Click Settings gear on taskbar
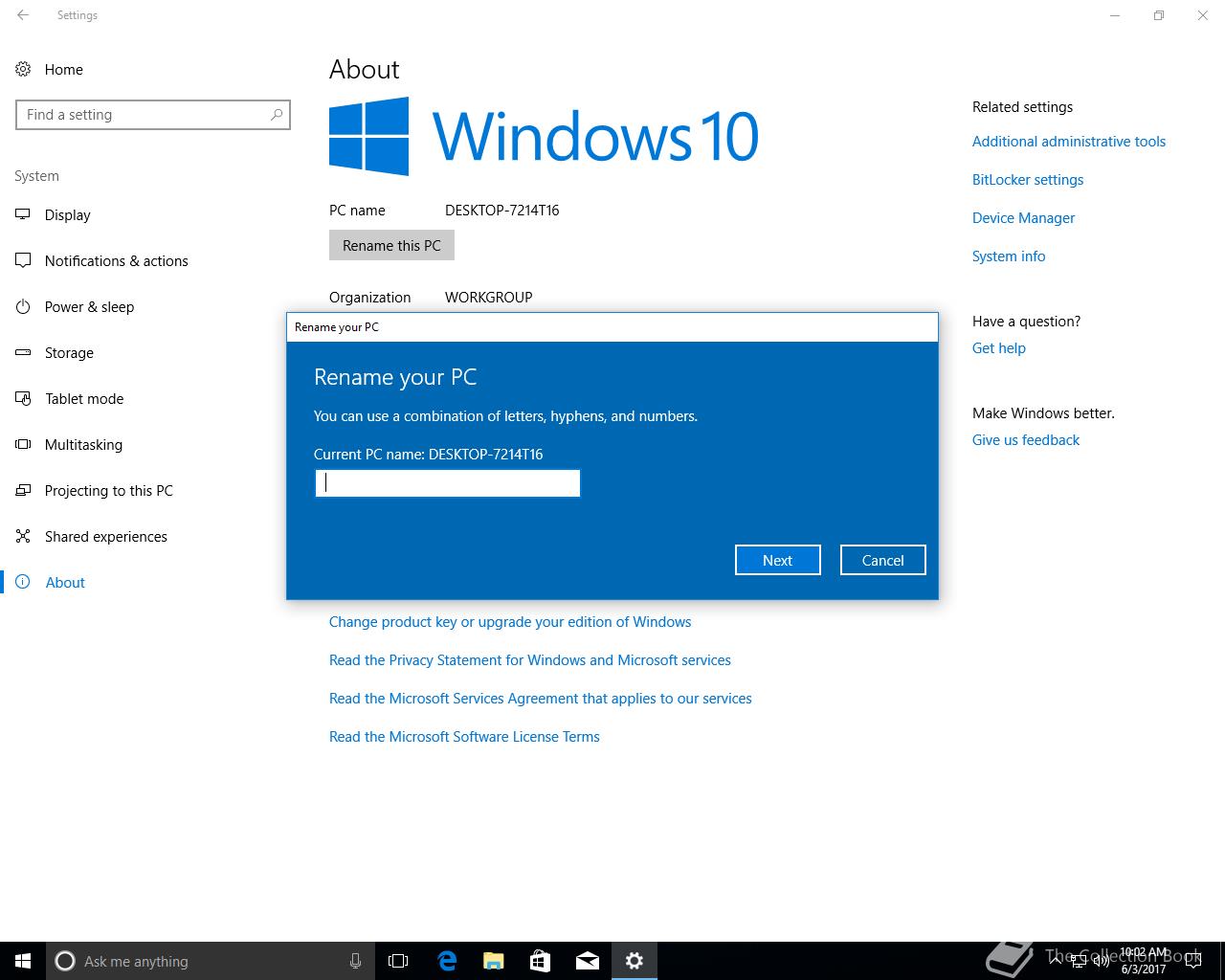This screenshot has width=1225, height=980. click(x=634, y=961)
